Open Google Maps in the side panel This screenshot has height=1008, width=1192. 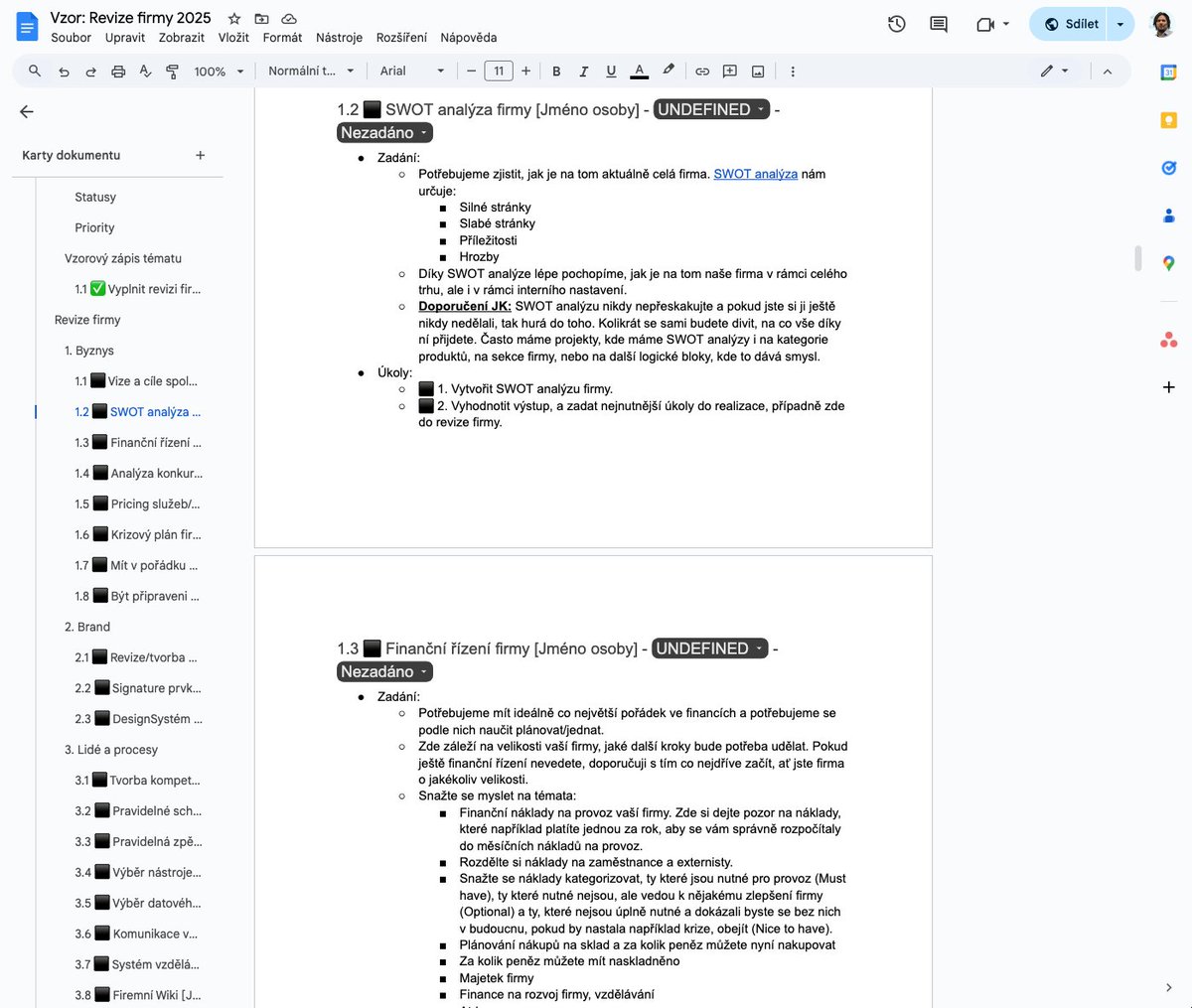pos(1168,263)
